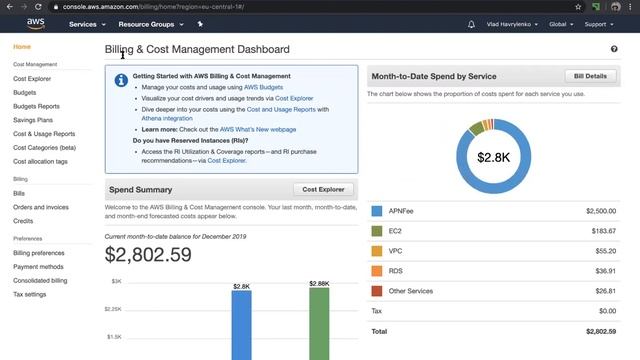Open Orders and invoices
Viewport: 640px width, 360px height.
[x=41, y=207]
